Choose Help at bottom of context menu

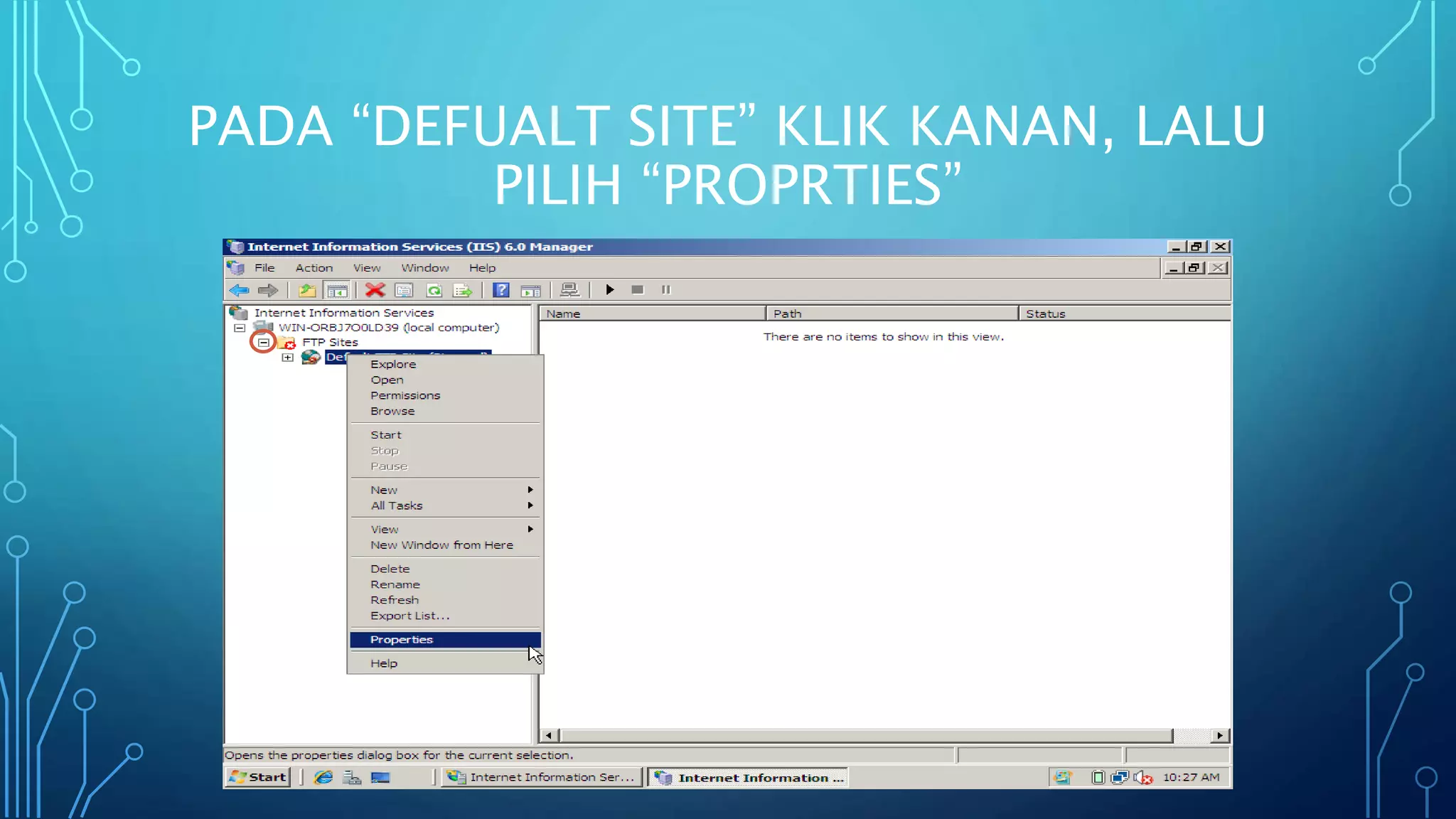(x=445, y=663)
